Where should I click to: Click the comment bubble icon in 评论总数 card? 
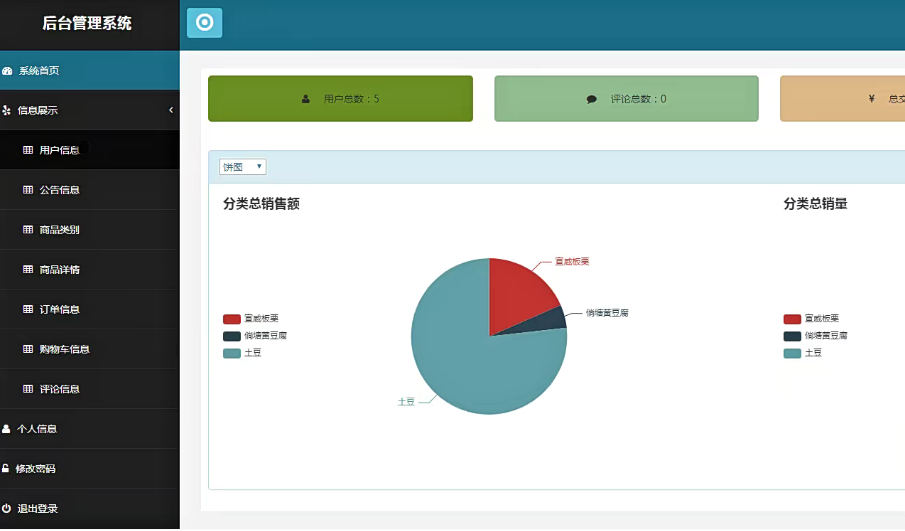coord(592,99)
